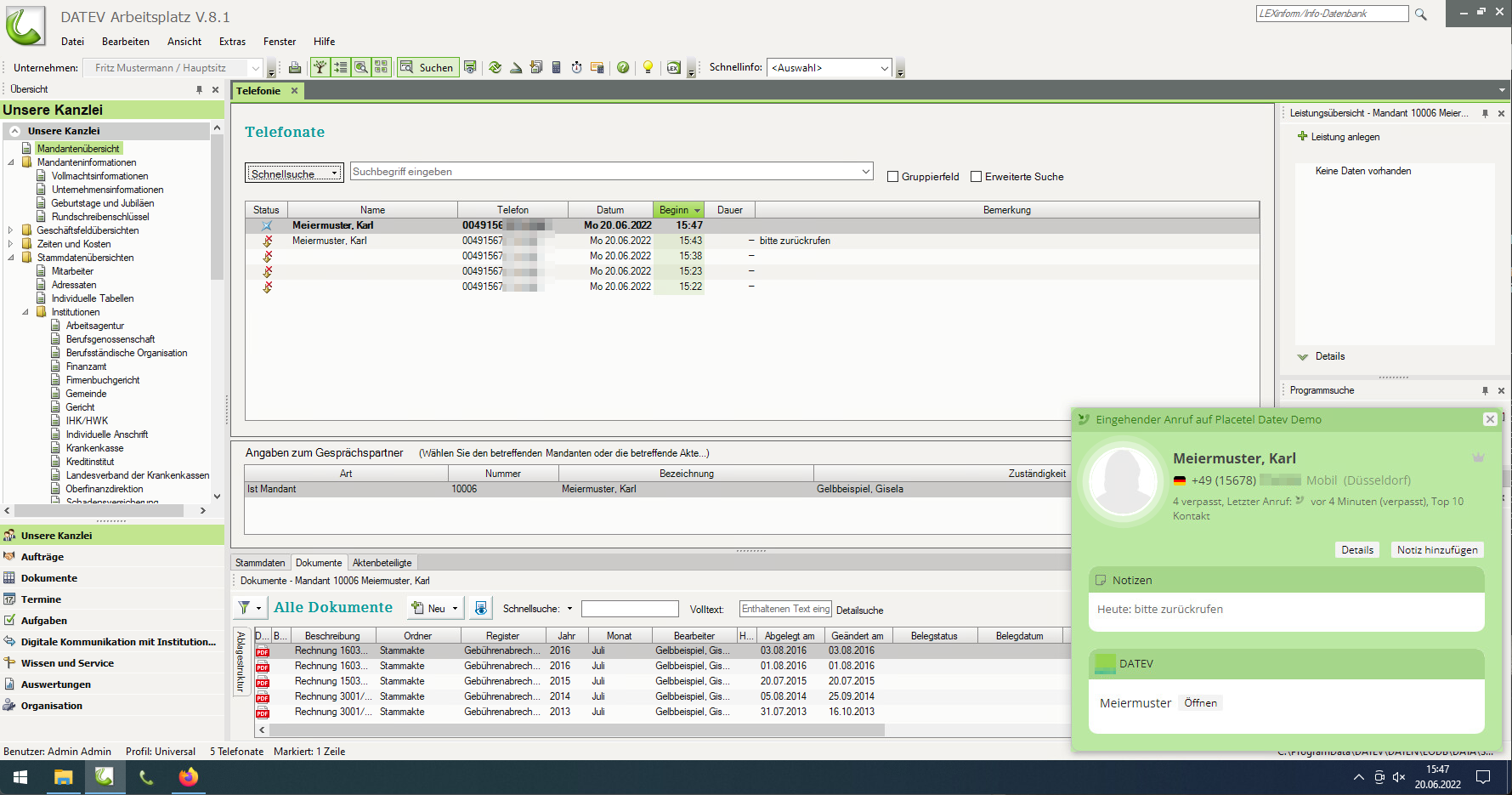1512x795 pixels.
Task: Open the Datei menu
Action: [72, 42]
